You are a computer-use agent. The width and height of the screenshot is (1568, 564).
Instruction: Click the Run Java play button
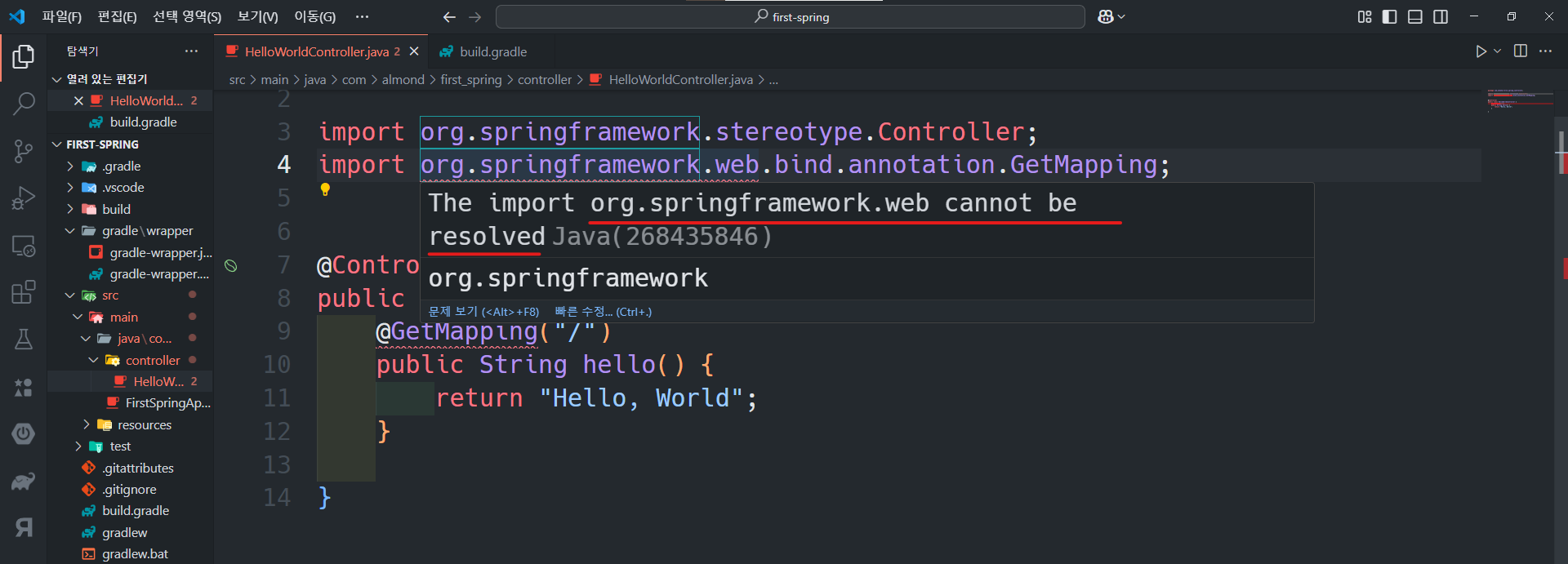pyautogui.click(x=1481, y=51)
